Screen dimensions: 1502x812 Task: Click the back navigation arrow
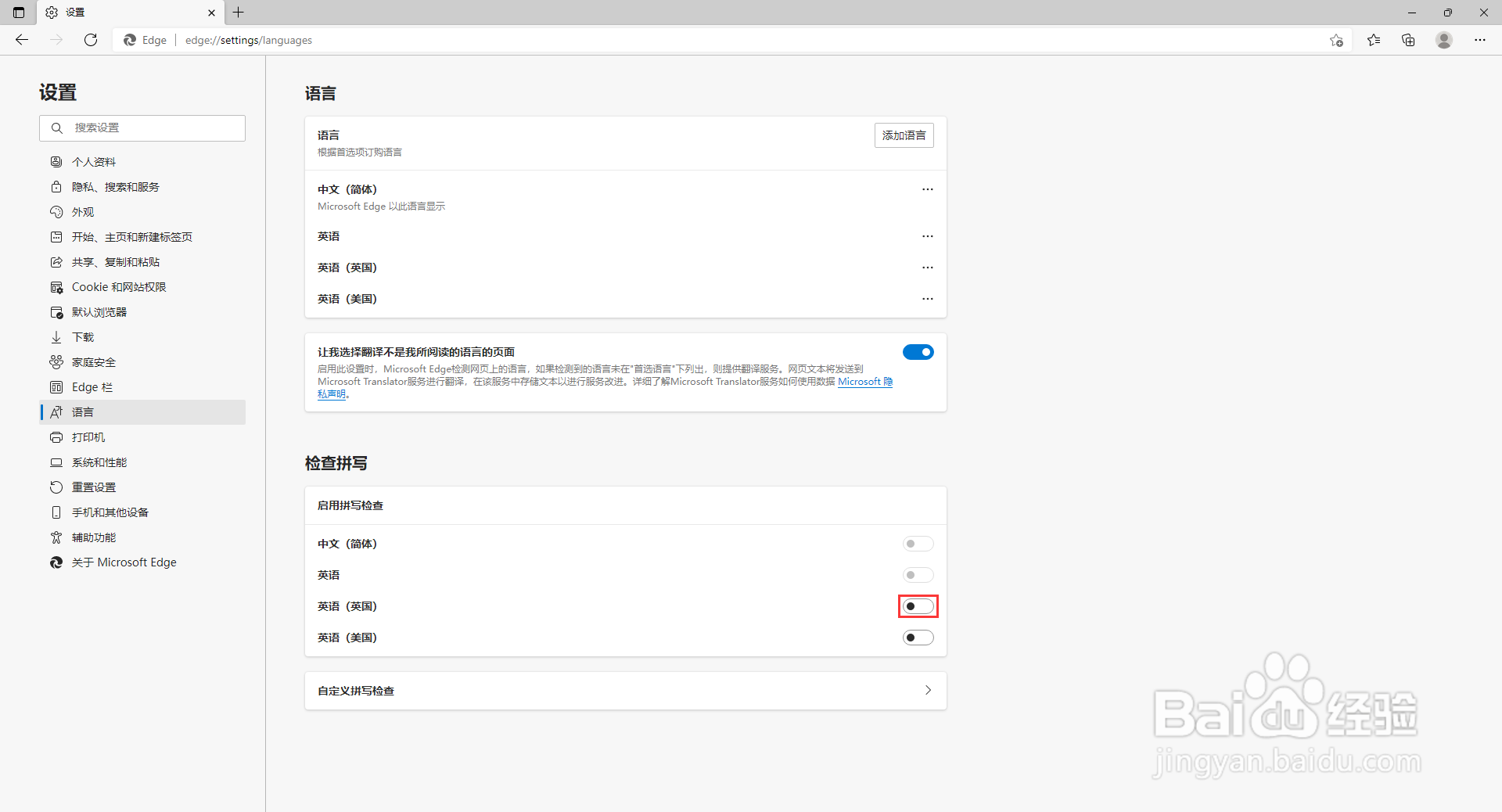(22, 40)
